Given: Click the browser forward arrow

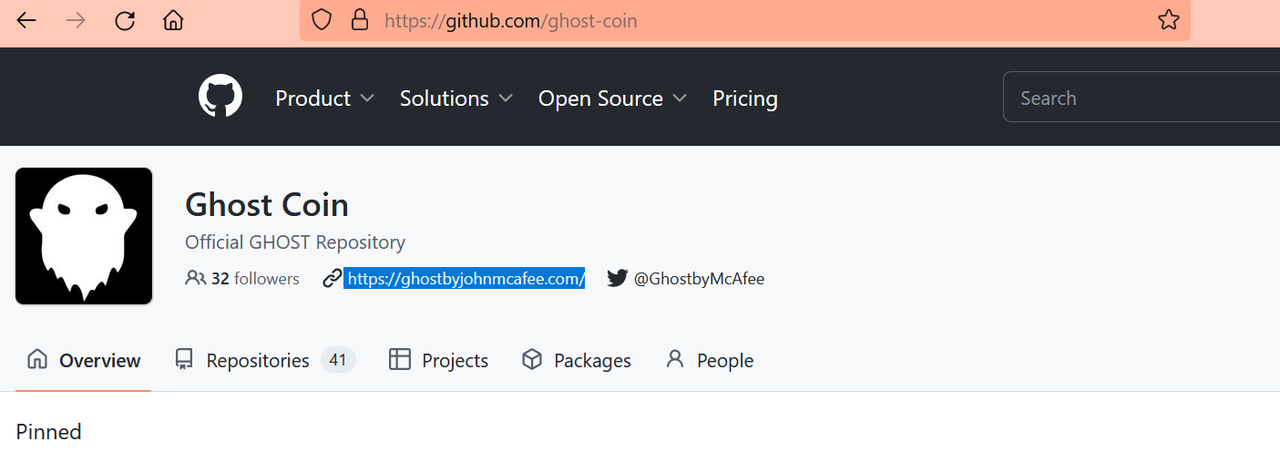Looking at the screenshot, I should tap(75, 20).
